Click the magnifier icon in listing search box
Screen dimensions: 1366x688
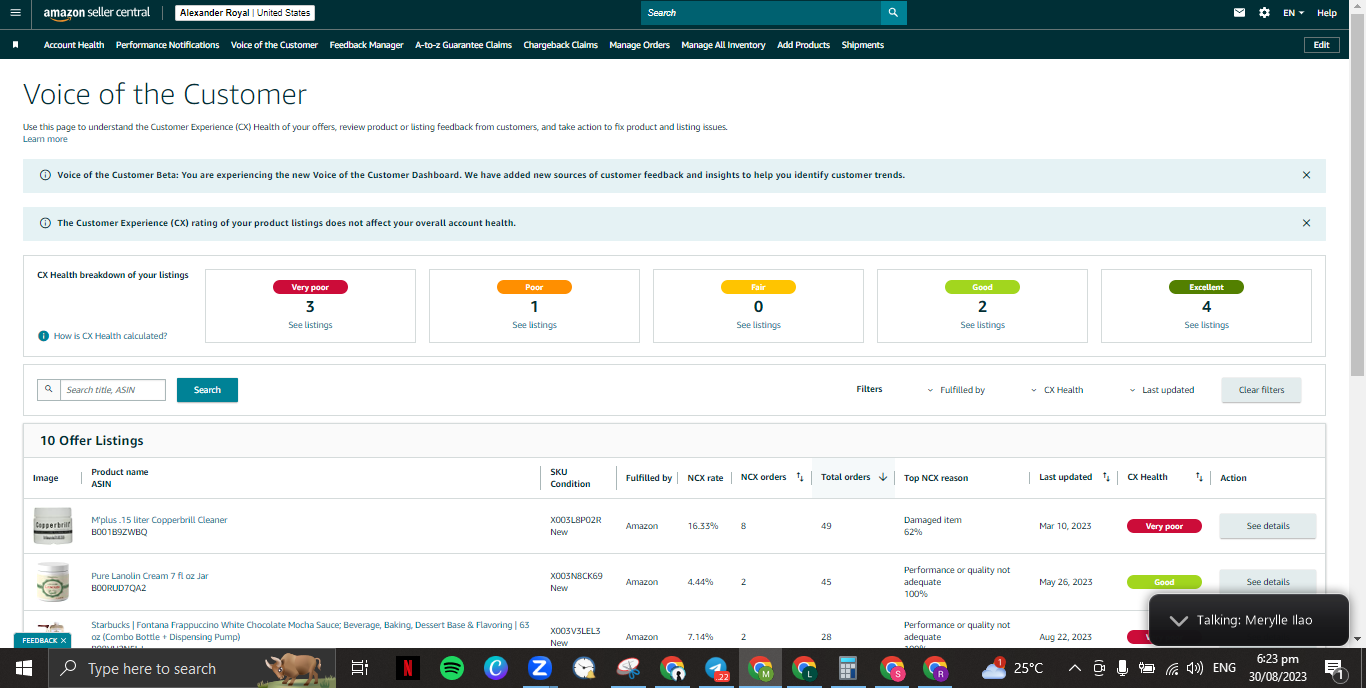point(48,390)
